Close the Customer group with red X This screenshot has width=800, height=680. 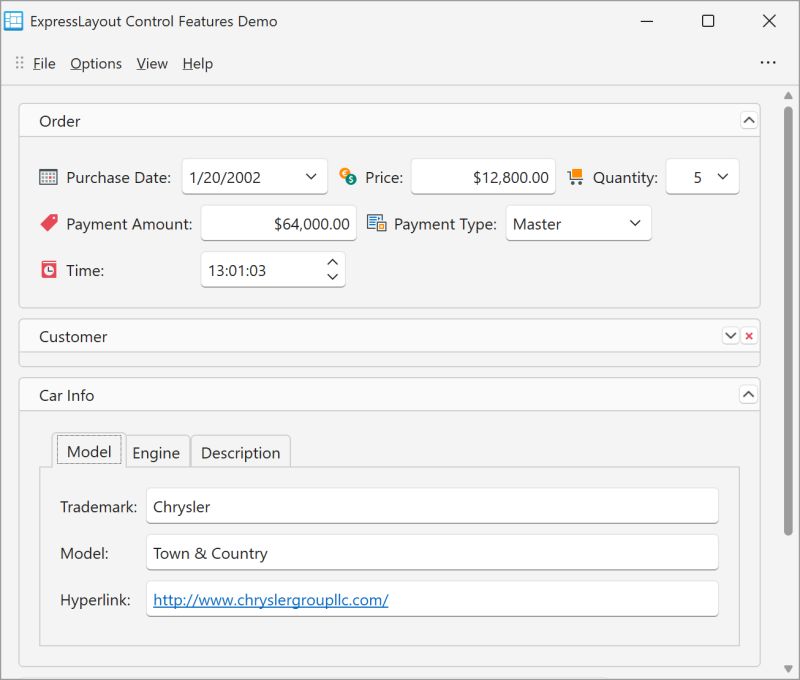[749, 336]
